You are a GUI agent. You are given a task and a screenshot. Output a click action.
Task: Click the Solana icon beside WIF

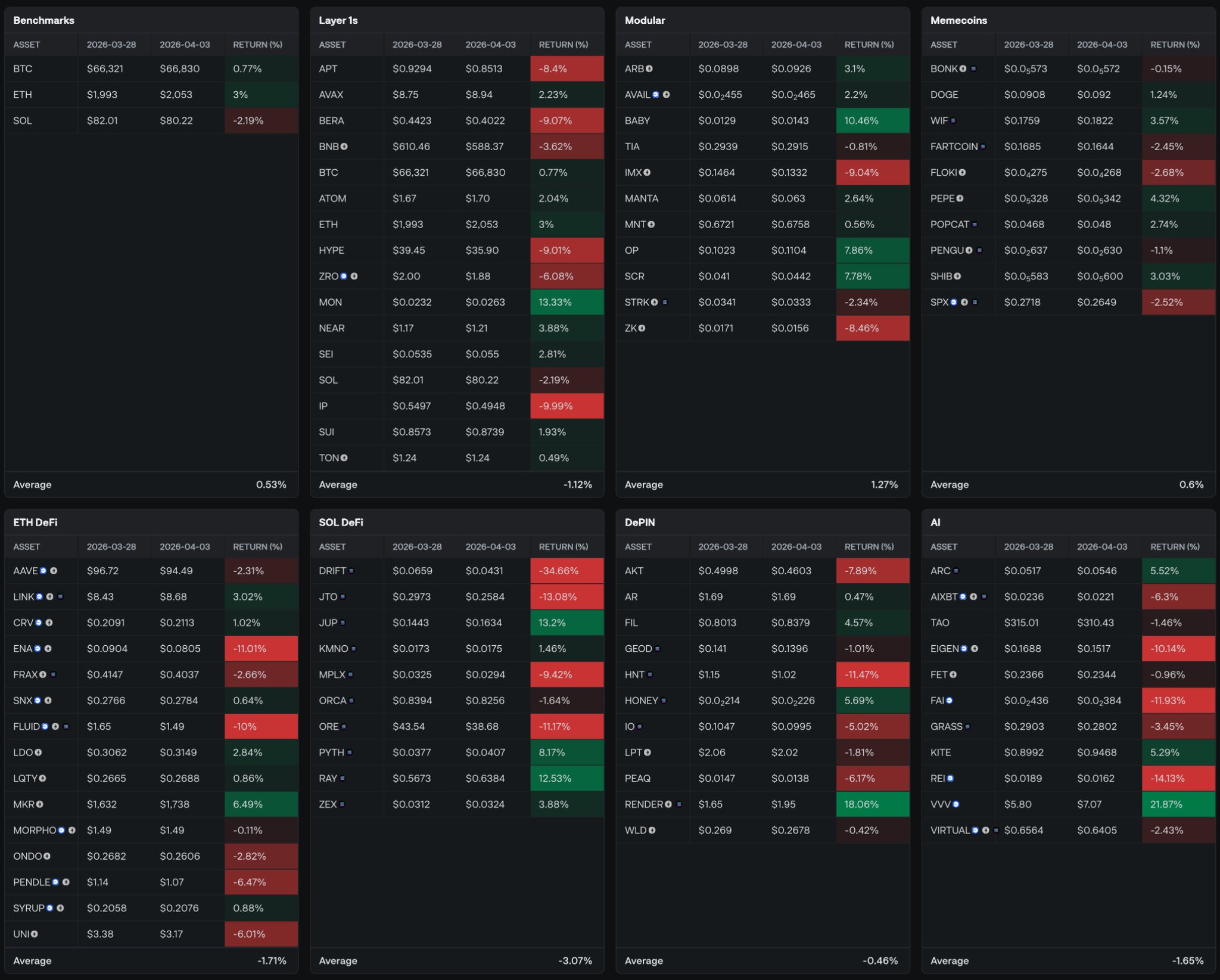(x=953, y=120)
